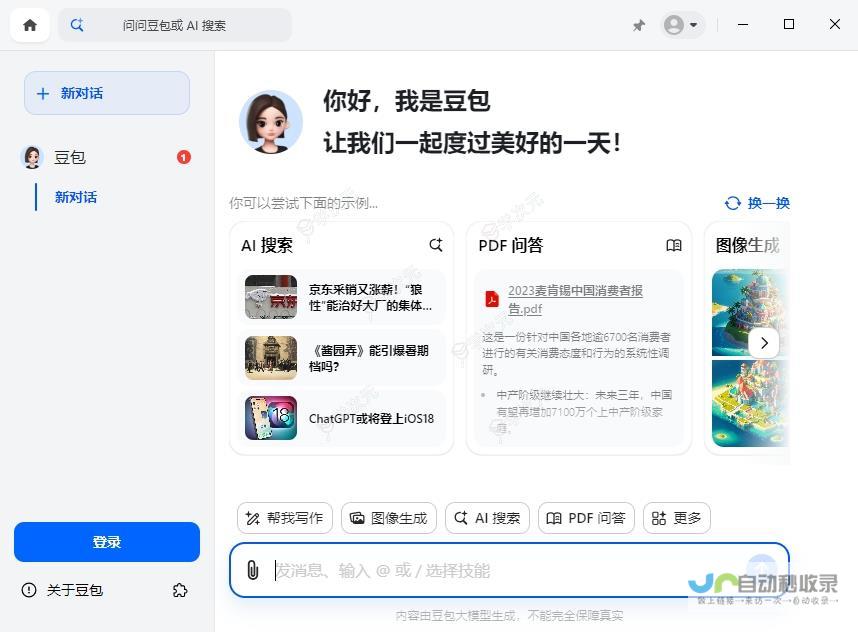
Task: Click the refresh arrows icon beside 换一换
Action: click(x=733, y=203)
